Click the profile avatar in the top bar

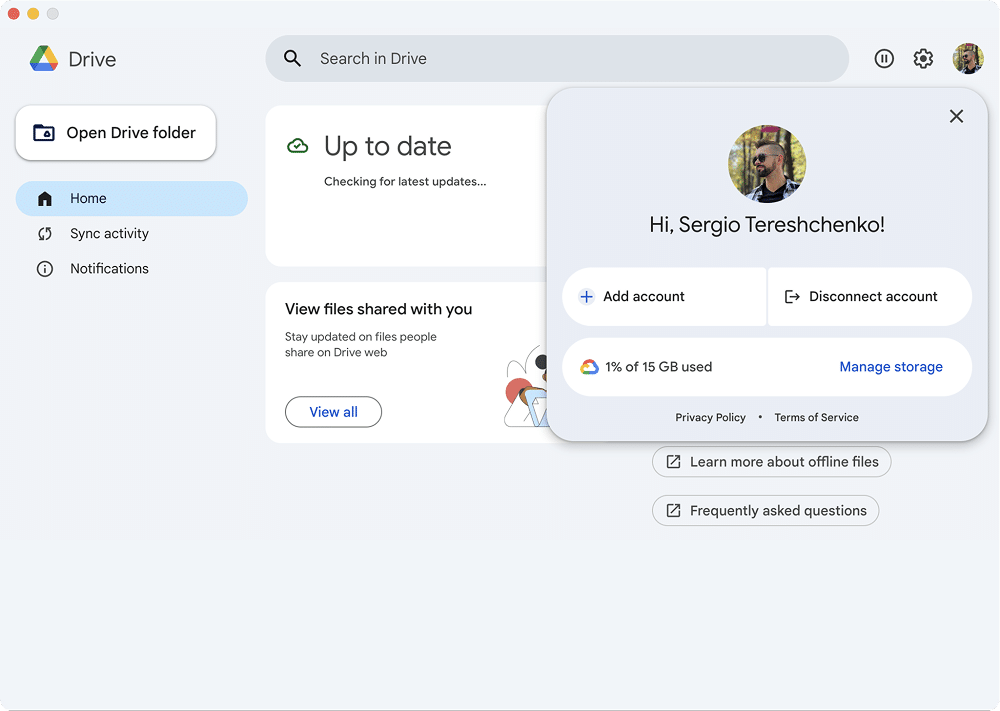pos(968,59)
